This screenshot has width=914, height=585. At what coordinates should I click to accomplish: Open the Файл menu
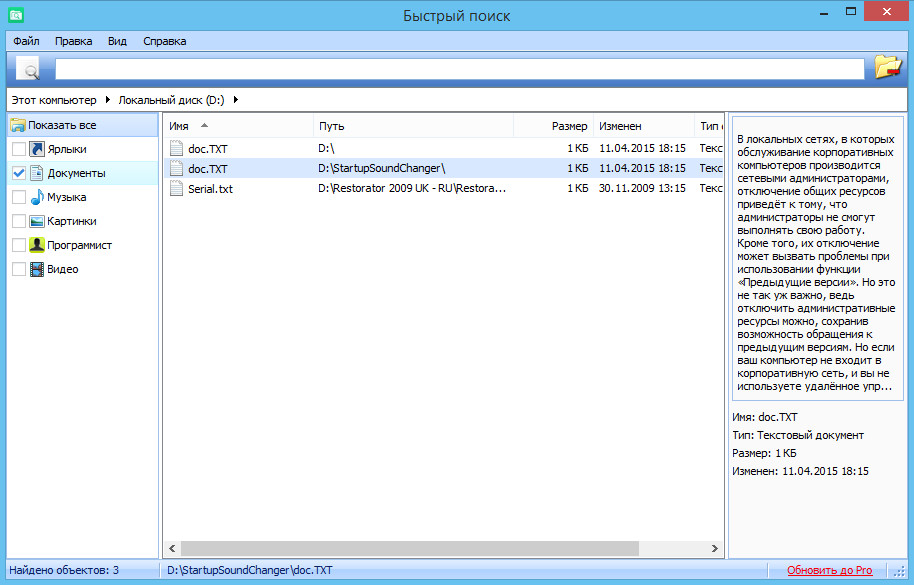pyautogui.click(x=26, y=41)
